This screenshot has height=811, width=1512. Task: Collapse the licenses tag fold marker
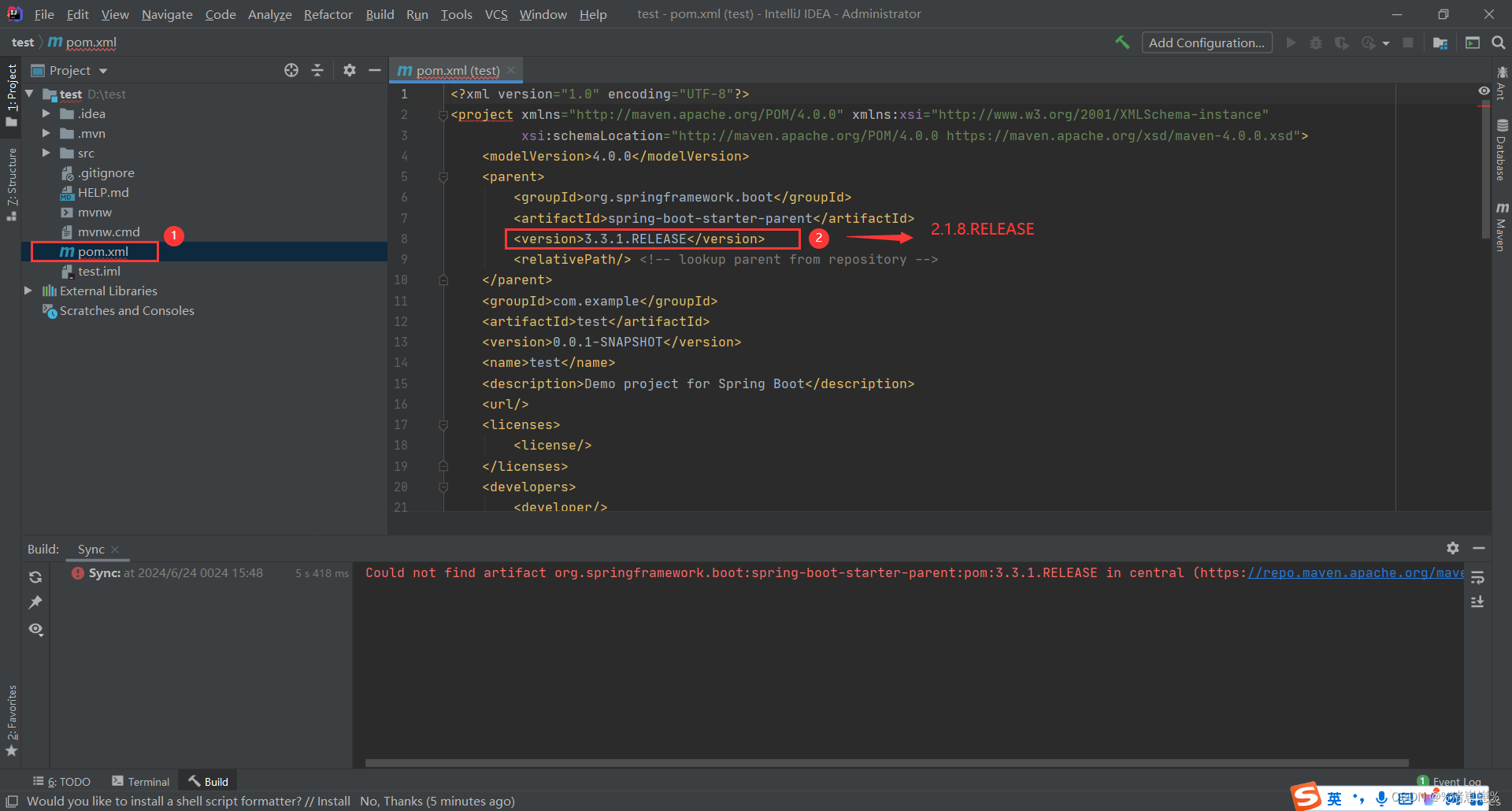click(x=443, y=425)
